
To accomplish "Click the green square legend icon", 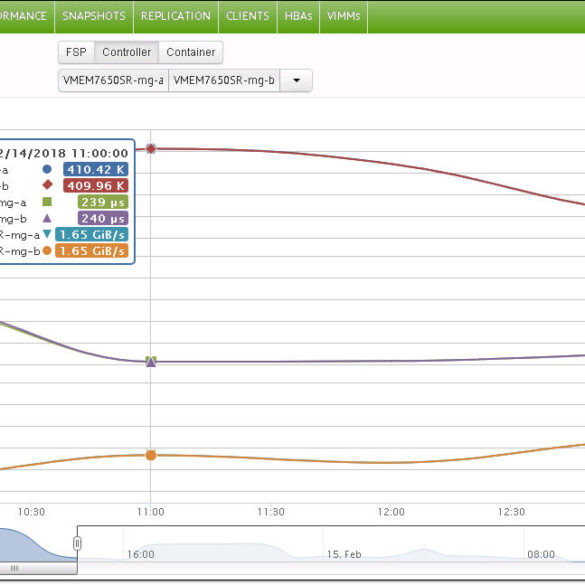I will pyautogui.click(x=47, y=202).
